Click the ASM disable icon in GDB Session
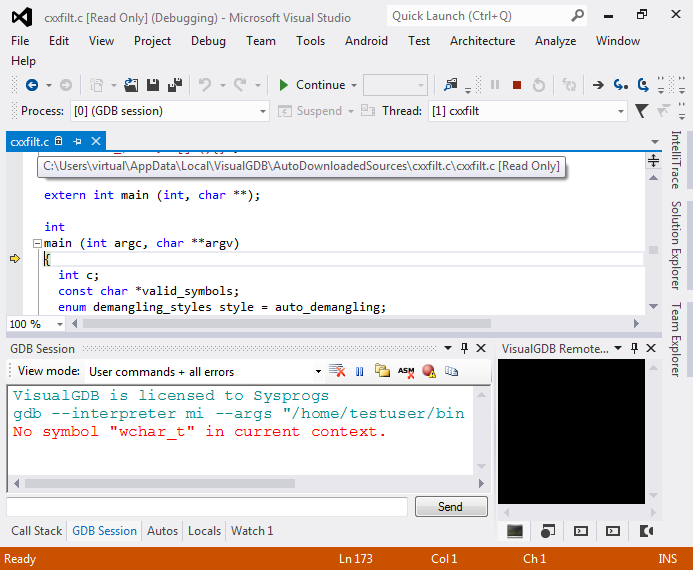The height and width of the screenshot is (571, 693). click(x=406, y=372)
